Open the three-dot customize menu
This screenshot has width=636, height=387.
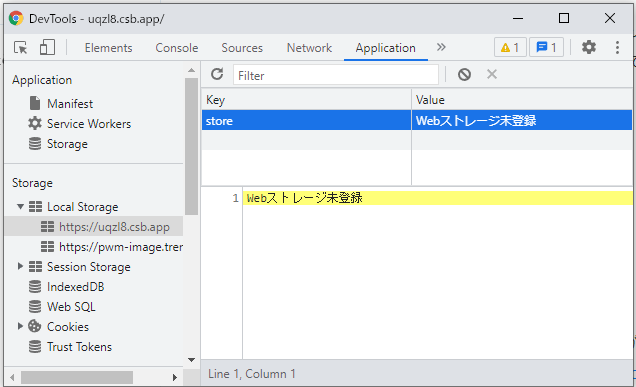[617, 47]
